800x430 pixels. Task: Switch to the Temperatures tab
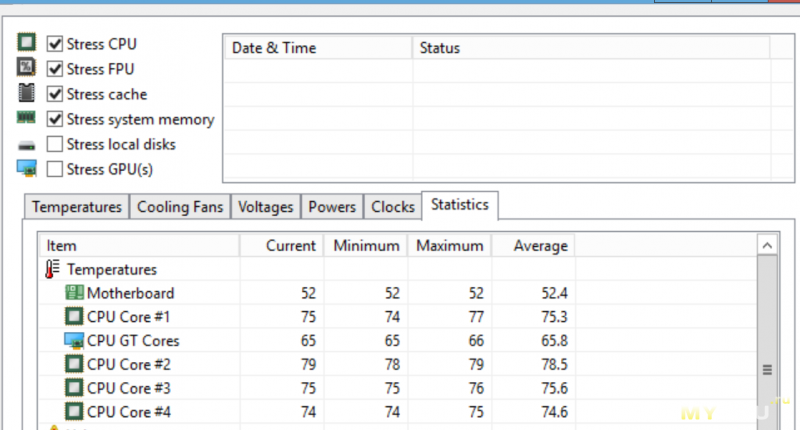[x=77, y=207]
